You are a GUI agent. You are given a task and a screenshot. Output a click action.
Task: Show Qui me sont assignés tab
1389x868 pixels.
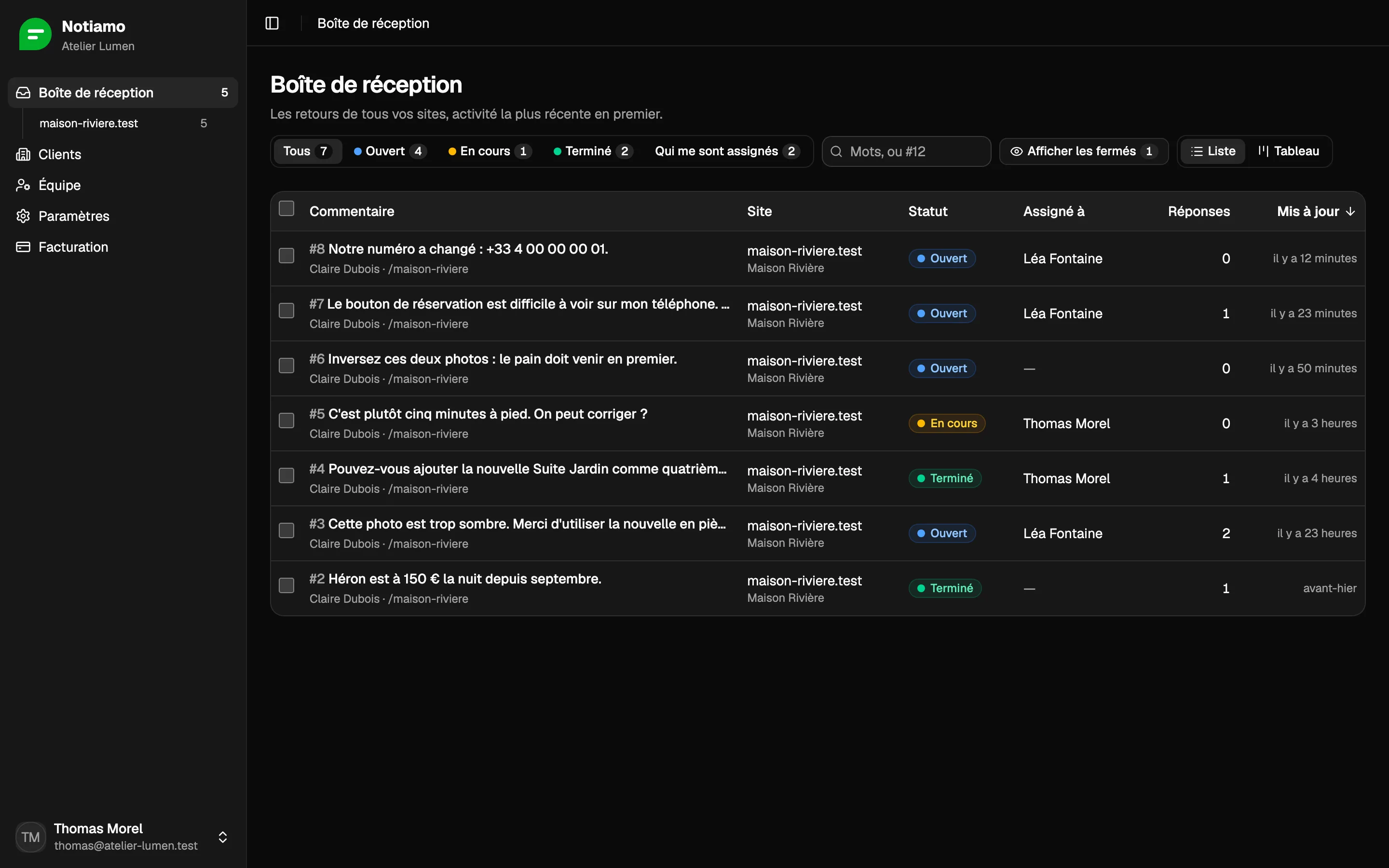click(x=727, y=151)
